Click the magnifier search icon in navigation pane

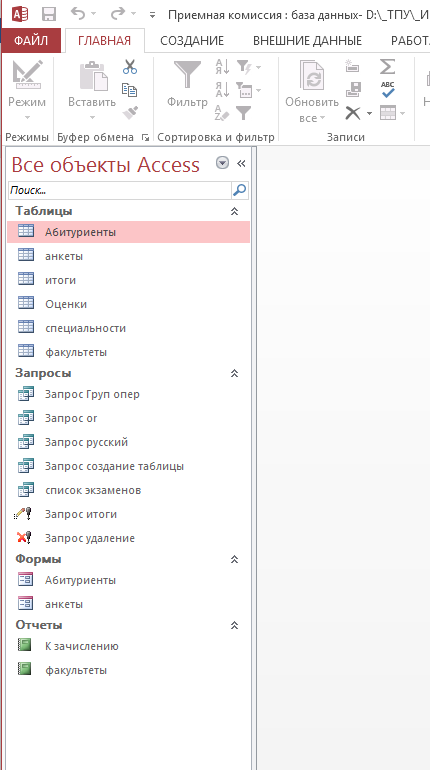point(240,190)
